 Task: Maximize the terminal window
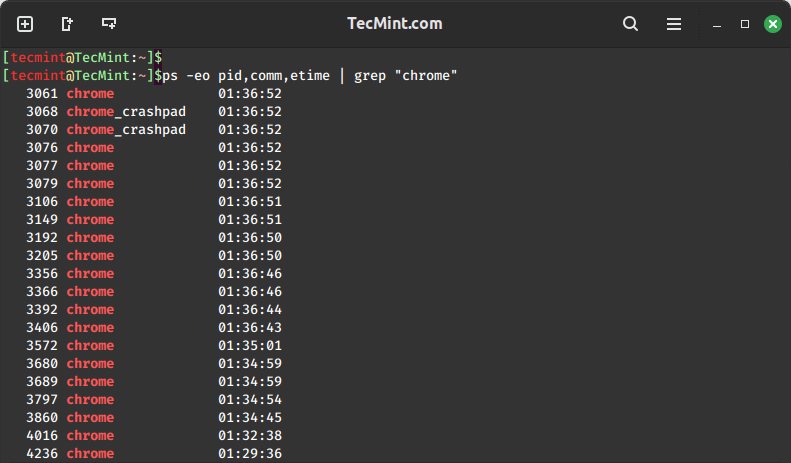pyautogui.click(x=745, y=24)
